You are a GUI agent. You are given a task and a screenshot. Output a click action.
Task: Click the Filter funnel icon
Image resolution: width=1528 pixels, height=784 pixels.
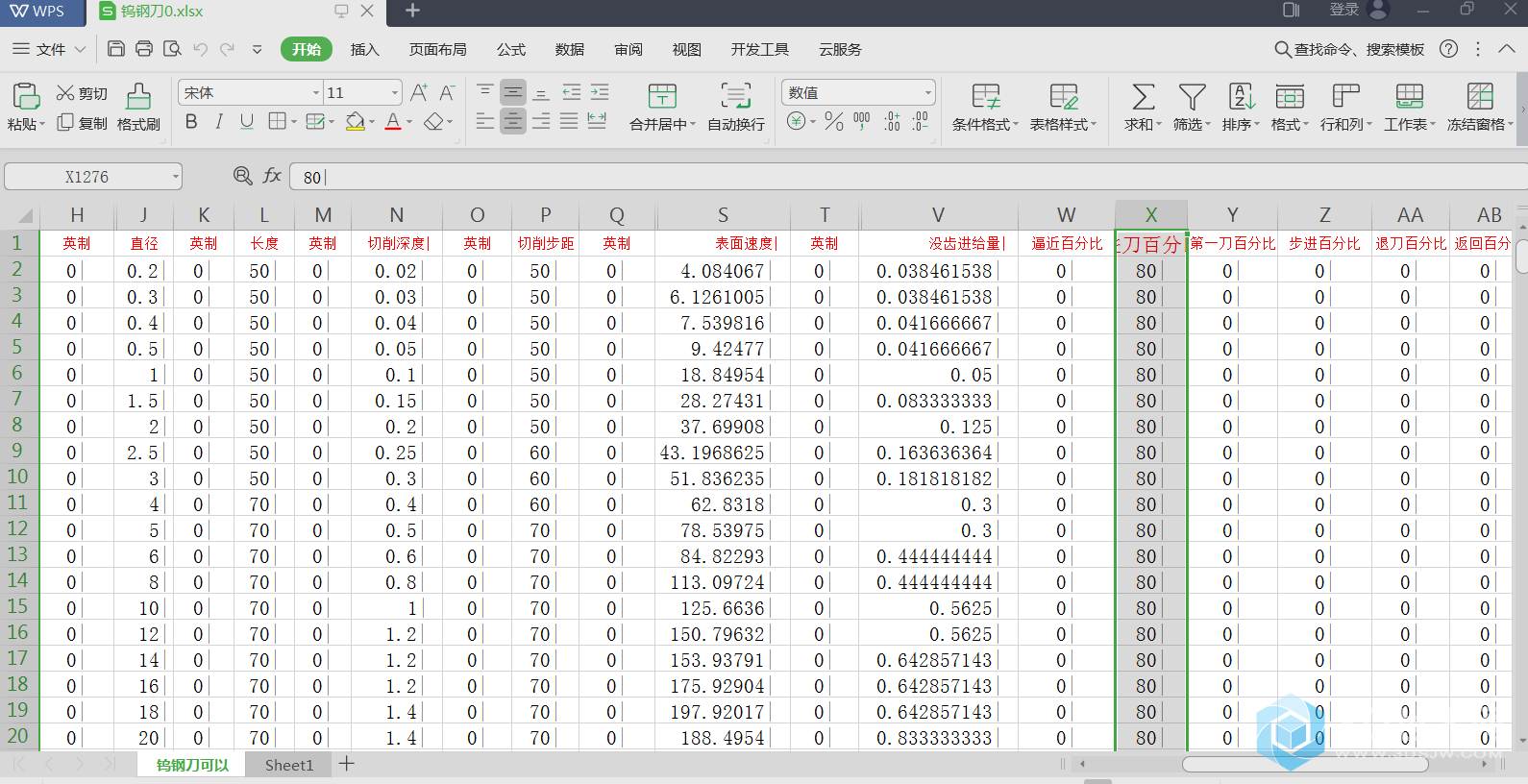[x=1193, y=96]
